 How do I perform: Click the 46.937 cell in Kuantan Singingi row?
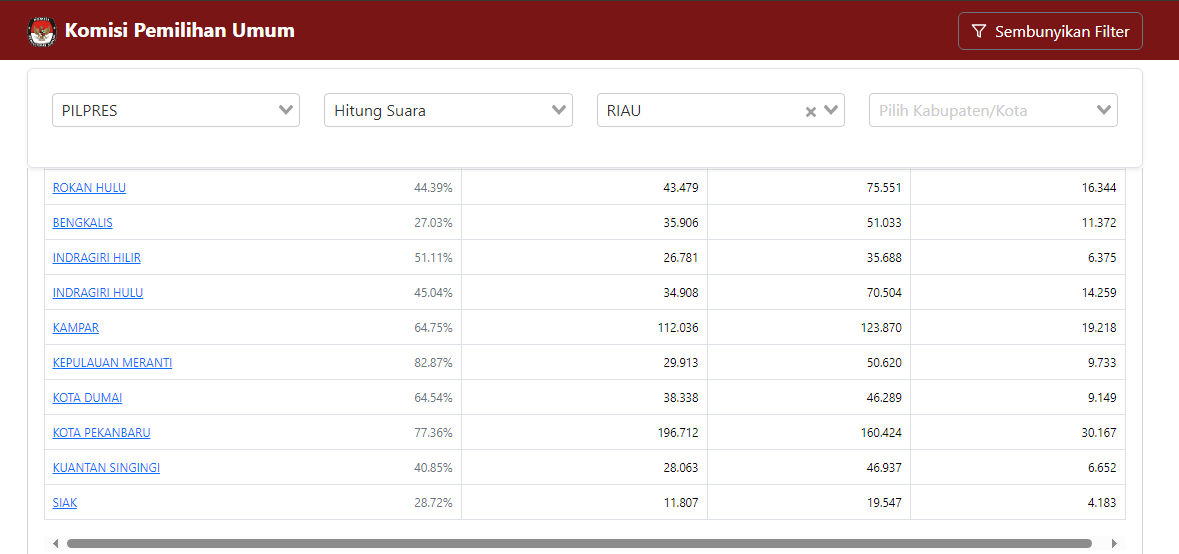click(809, 468)
